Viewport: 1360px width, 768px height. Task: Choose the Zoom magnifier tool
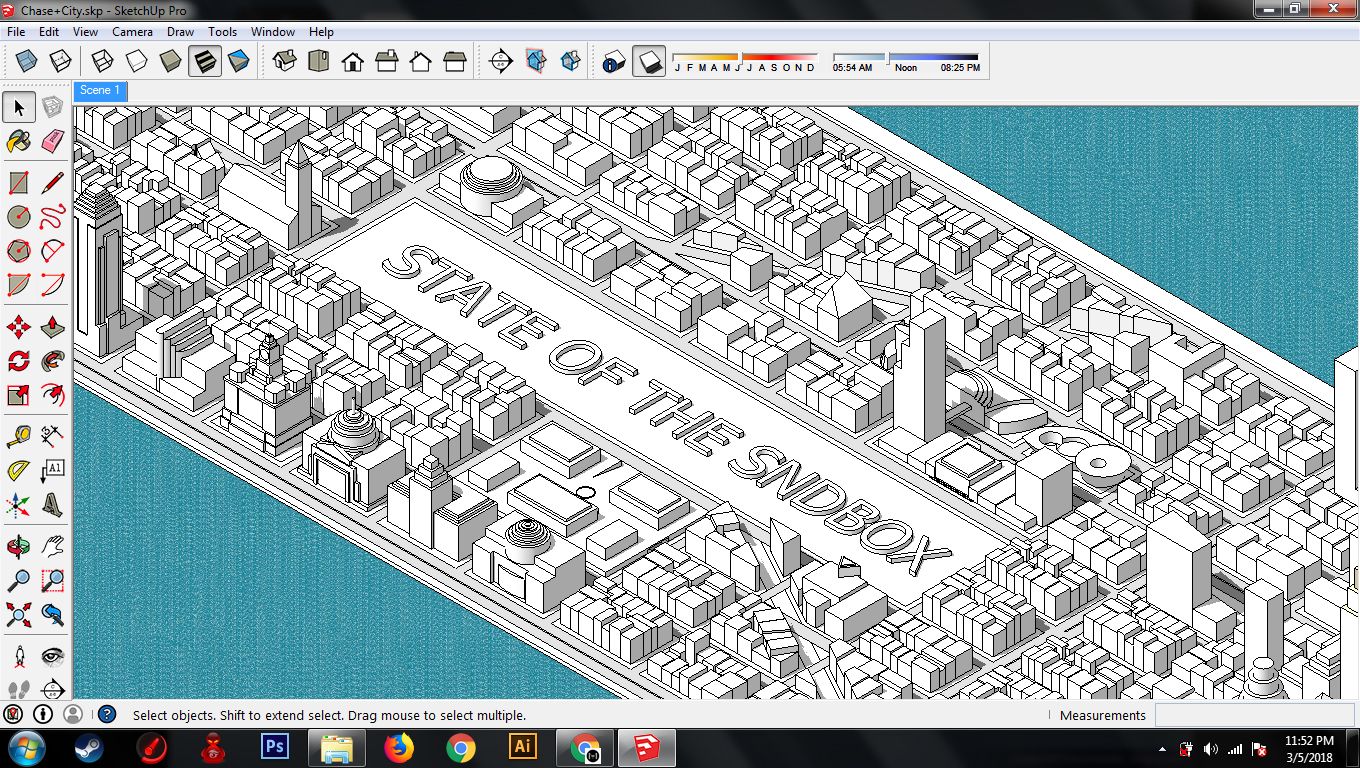(x=19, y=581)
